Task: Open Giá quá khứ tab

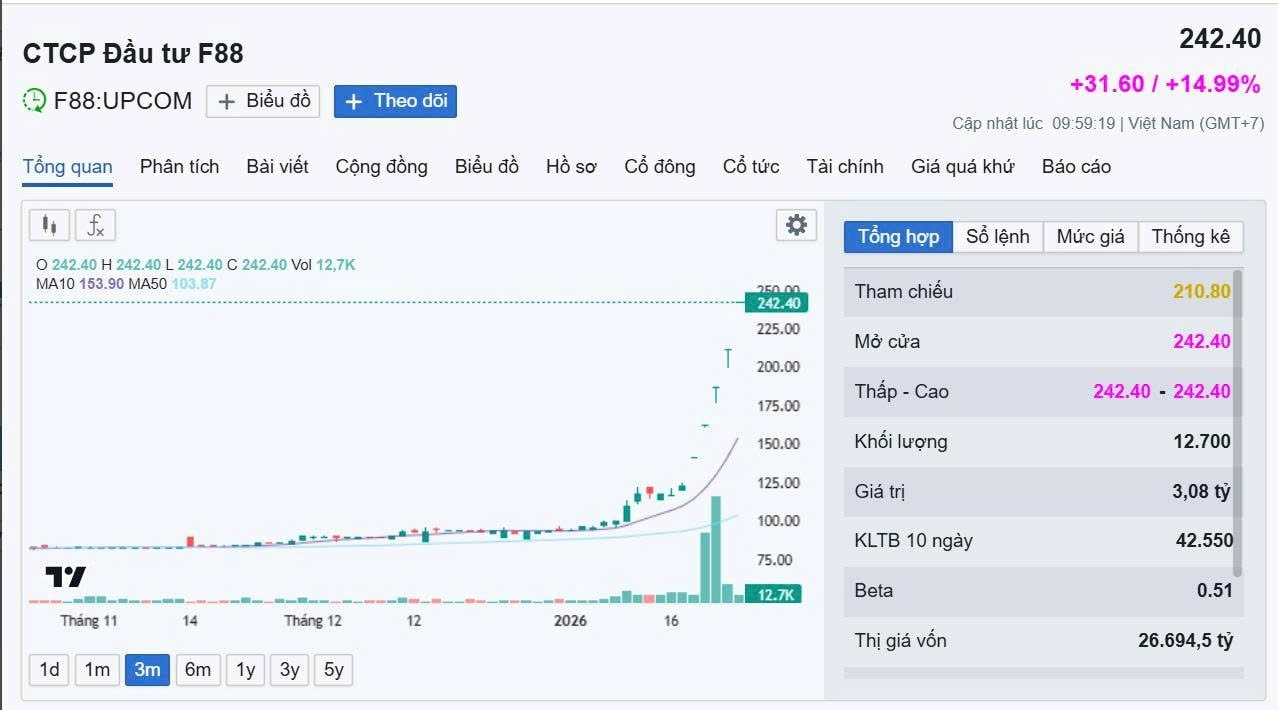Action: tap(962, 167)
